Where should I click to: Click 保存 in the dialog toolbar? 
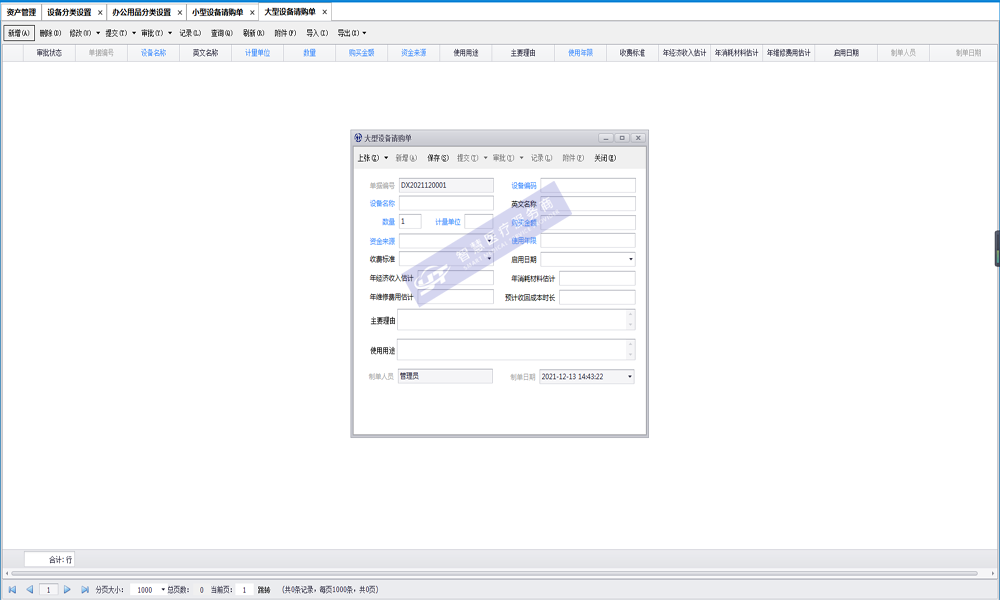[437, 158]
